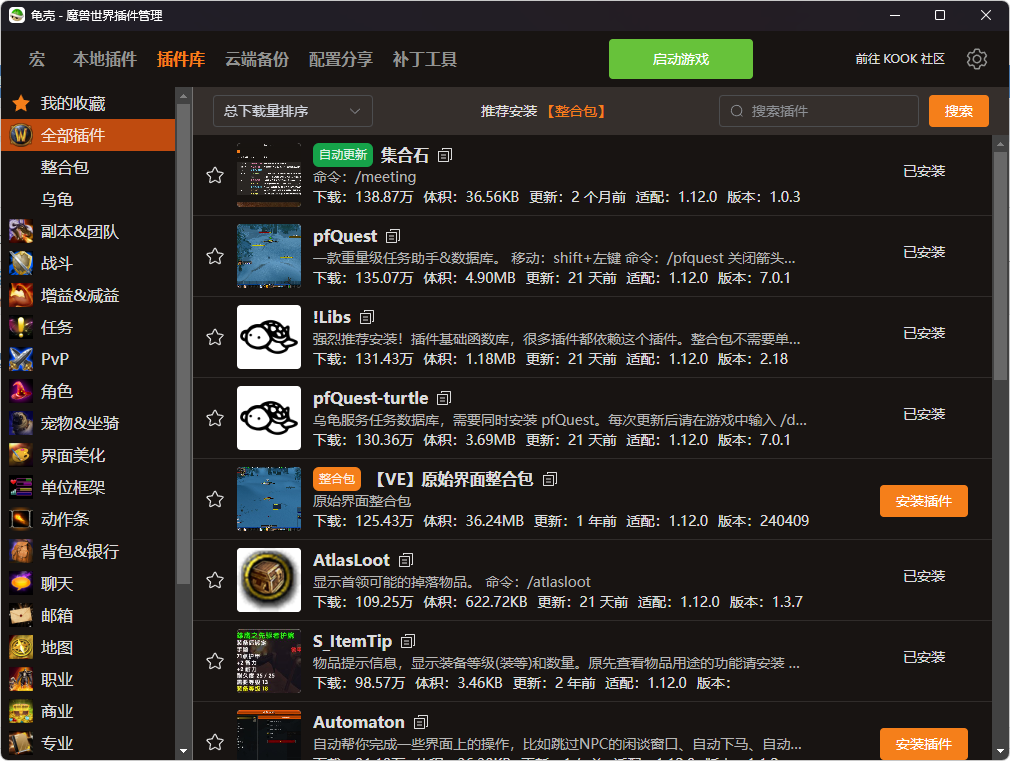Open details icon beside Automaton

[421, 722]
